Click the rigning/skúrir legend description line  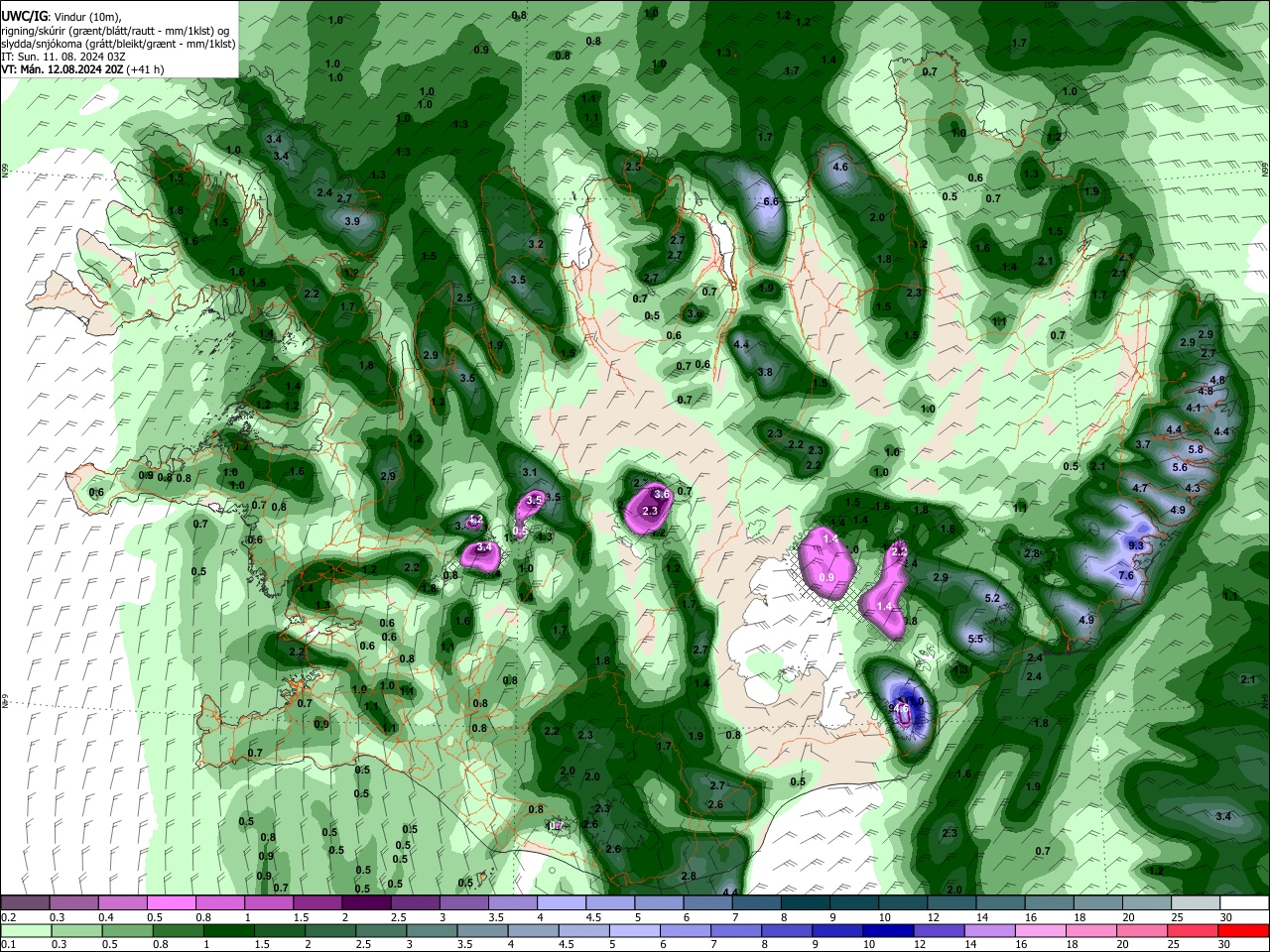point(117,31)
